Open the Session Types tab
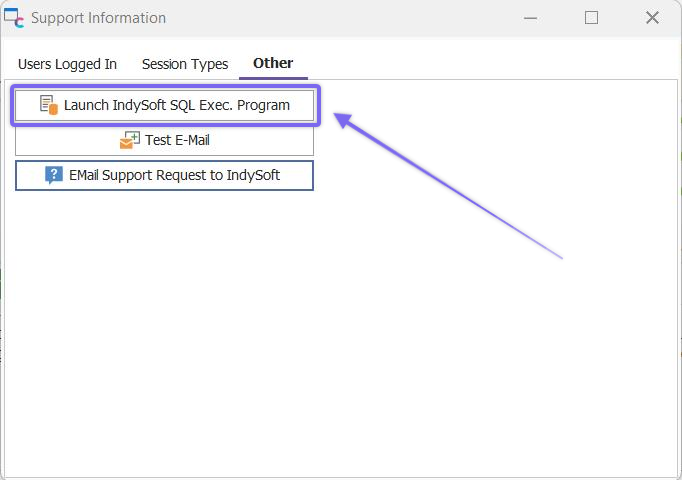Viewport: 682px width, 480px height. 185,64
